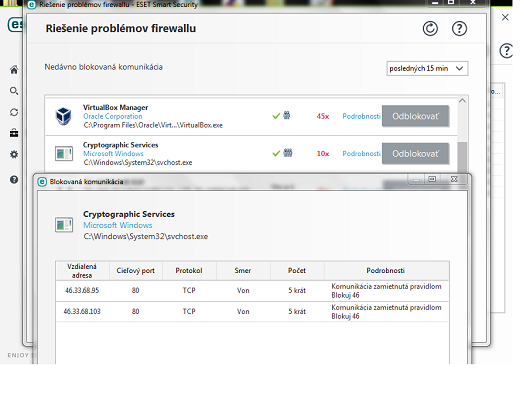The height and width of the screenshot is (396, 524).
Task: Close the Blokovaná komunikácia dialog
Action: pos(454,179)
